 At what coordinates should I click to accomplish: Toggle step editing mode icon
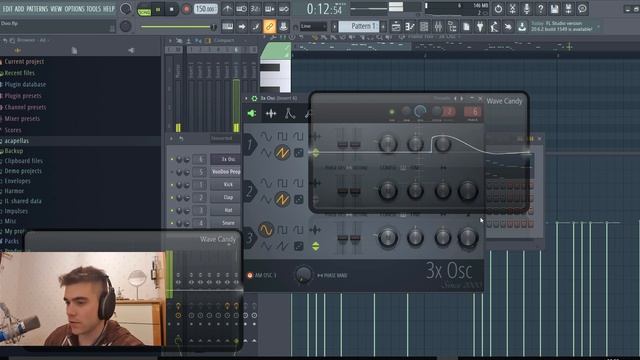click(256, 27)
